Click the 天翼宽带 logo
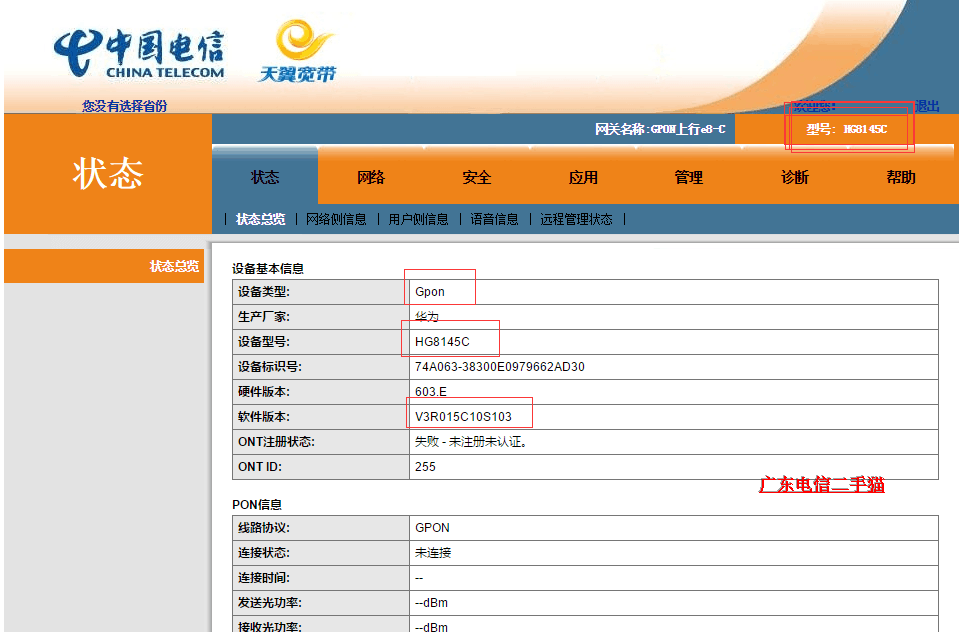Screen dimensions: 962x632 coord(299,52)
